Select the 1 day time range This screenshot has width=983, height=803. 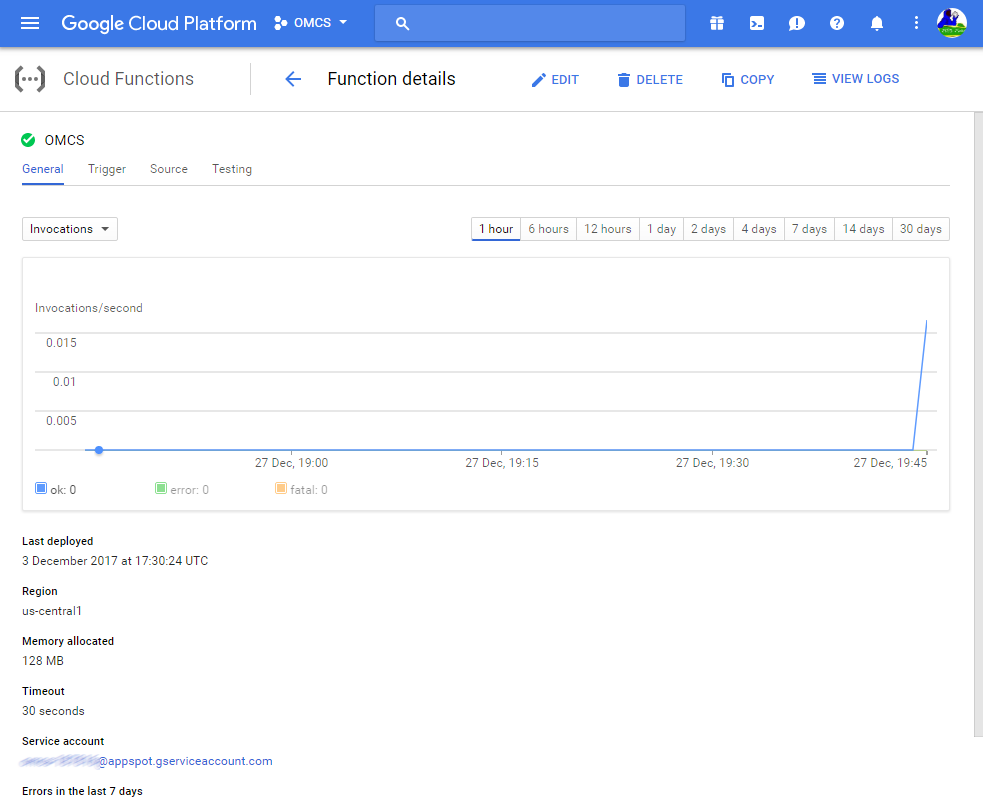click(x=661, y=229)
